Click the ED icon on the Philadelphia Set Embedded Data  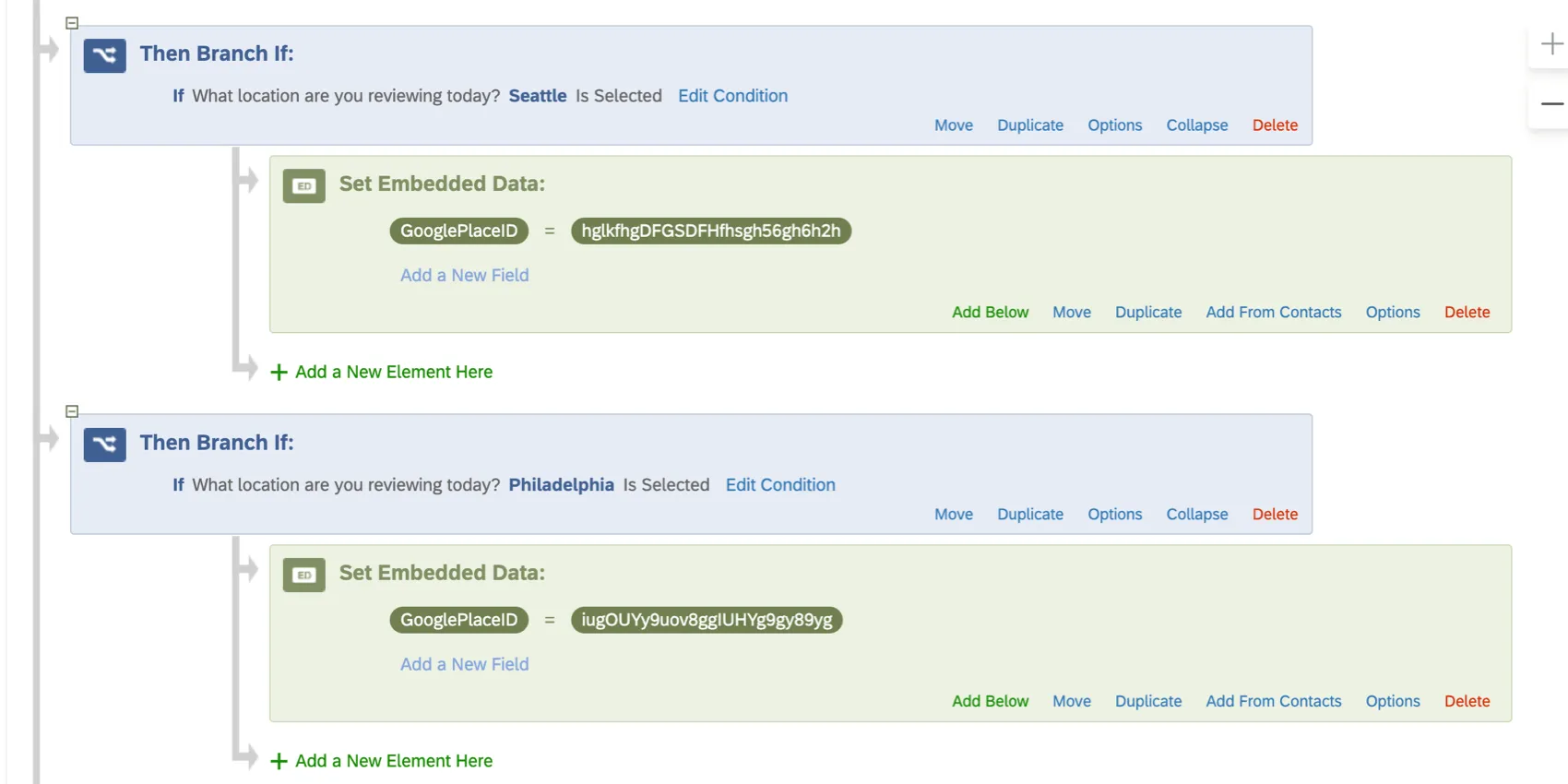click(x=303, y=575)
